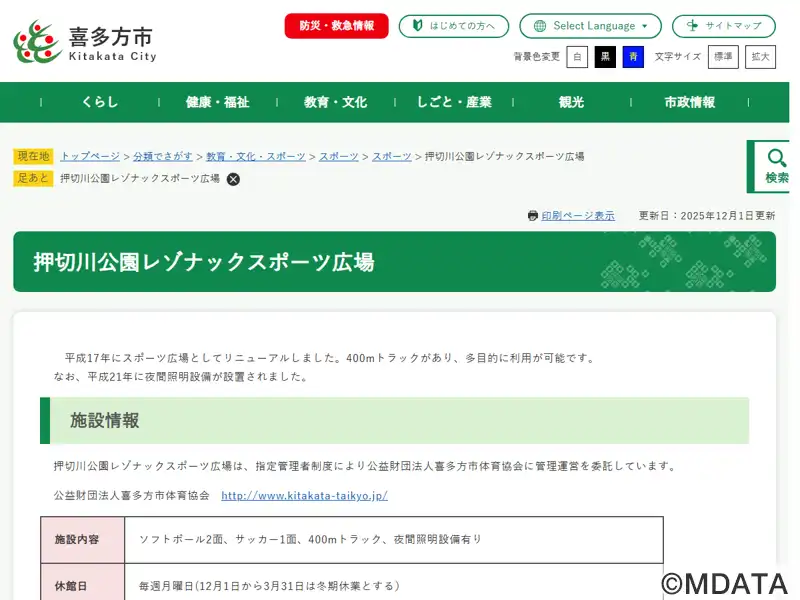Open the kitakata-taikyo.jp website link
This screenshot has width=800, height=600.
305,495
